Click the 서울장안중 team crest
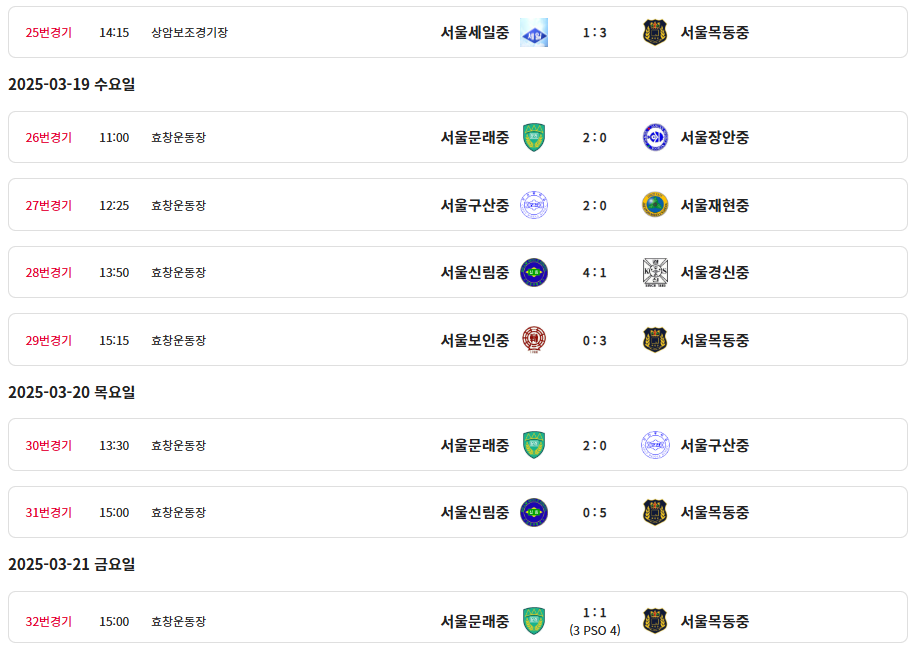Viewport: 919px width, 655px height. click(x=655, y=137)
